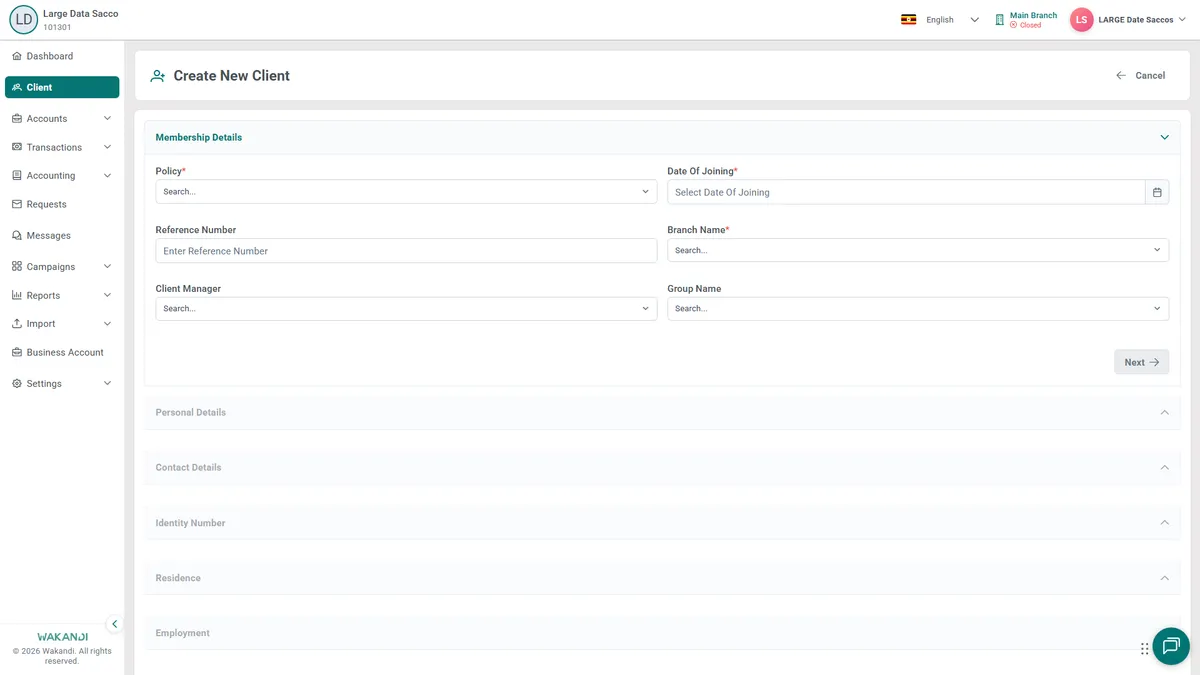This screenshot has width=1200, height=675.
Task: Click the Settings gear icon
Action: [17, 383]
